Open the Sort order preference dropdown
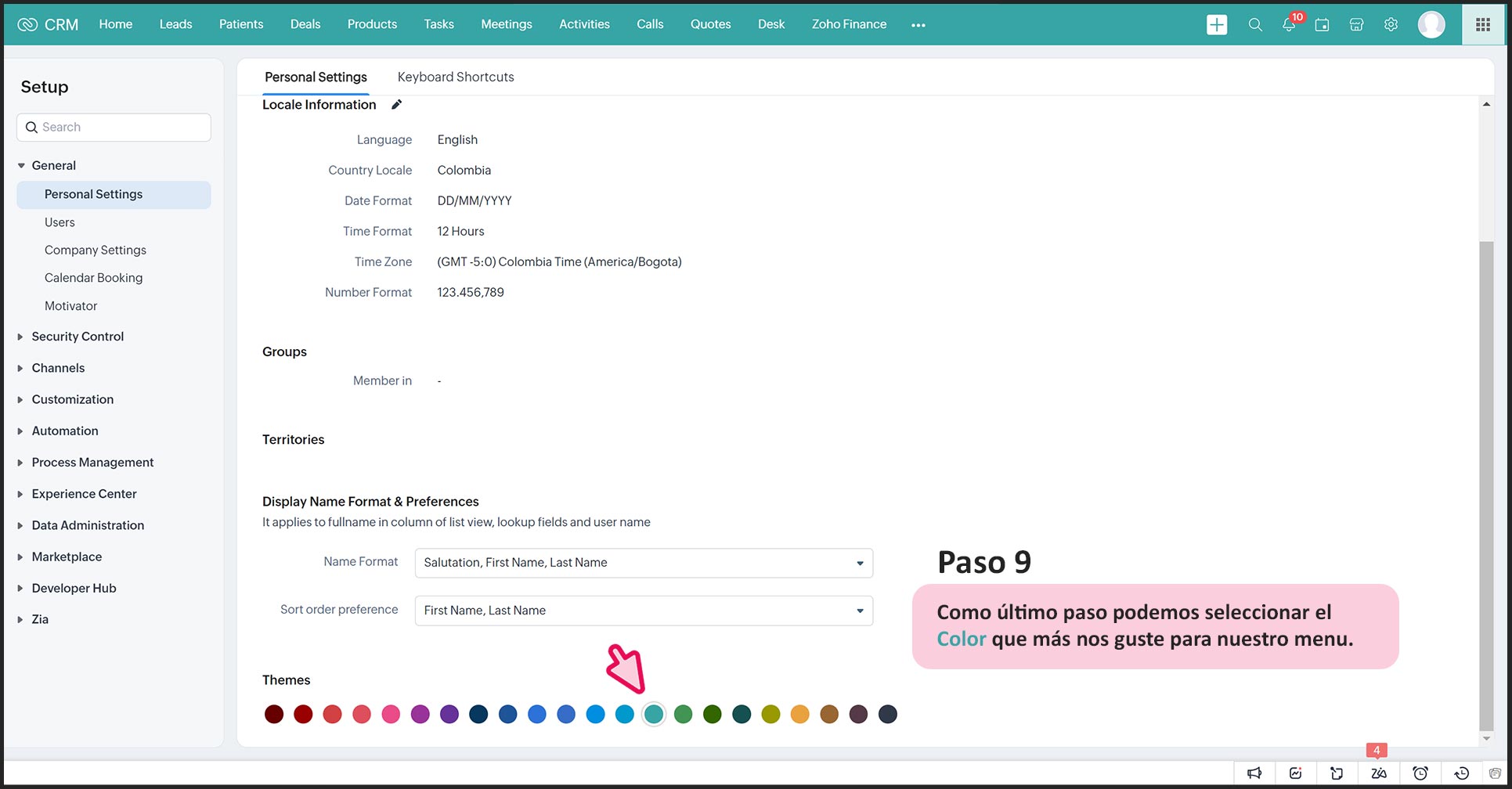 coord(644,611)
